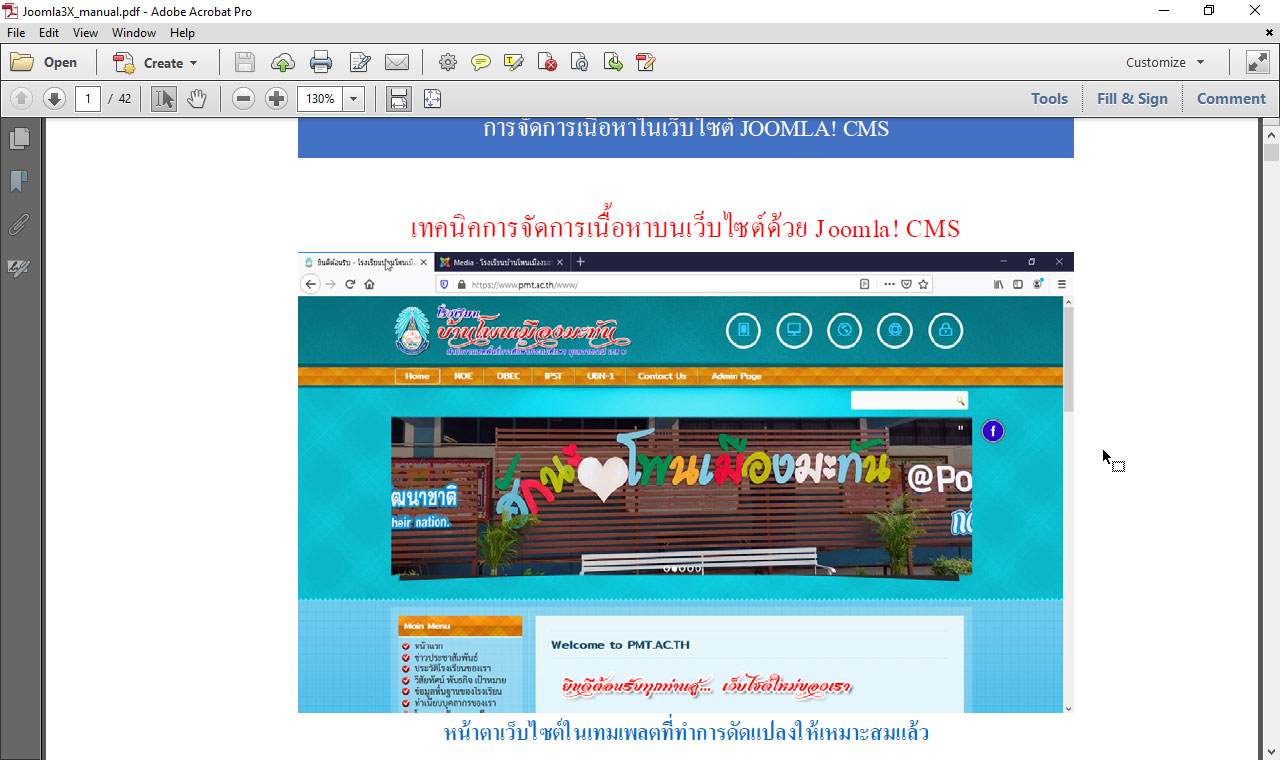Click the embedded browser screenshot image

tap(685, 482)
